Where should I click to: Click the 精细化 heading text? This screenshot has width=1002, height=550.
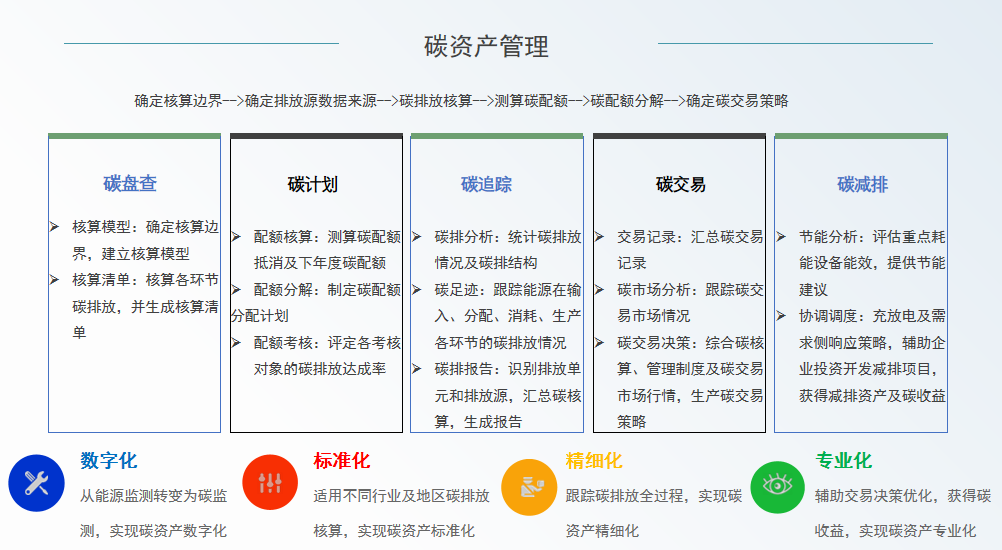(x=594, y=461)
